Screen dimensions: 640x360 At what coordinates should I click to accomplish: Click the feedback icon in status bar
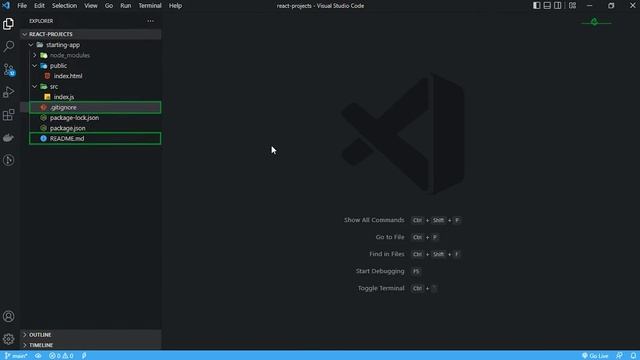[619, 356]
